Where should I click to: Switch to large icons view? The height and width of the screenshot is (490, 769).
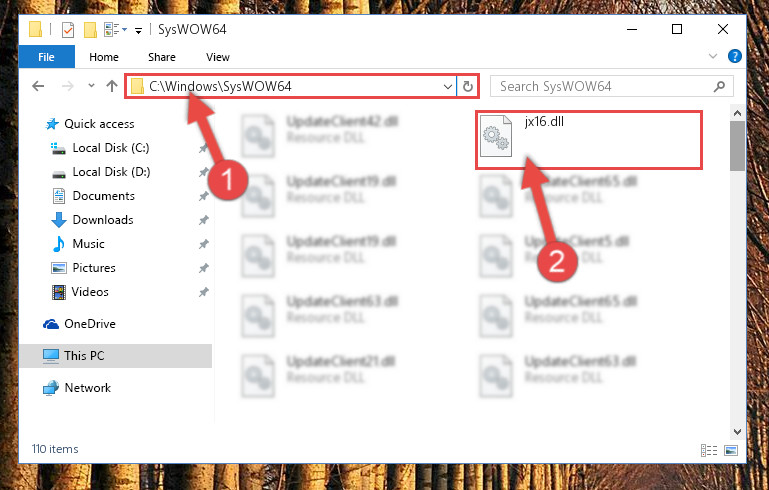pyautogui.click(x=731, y=450)
